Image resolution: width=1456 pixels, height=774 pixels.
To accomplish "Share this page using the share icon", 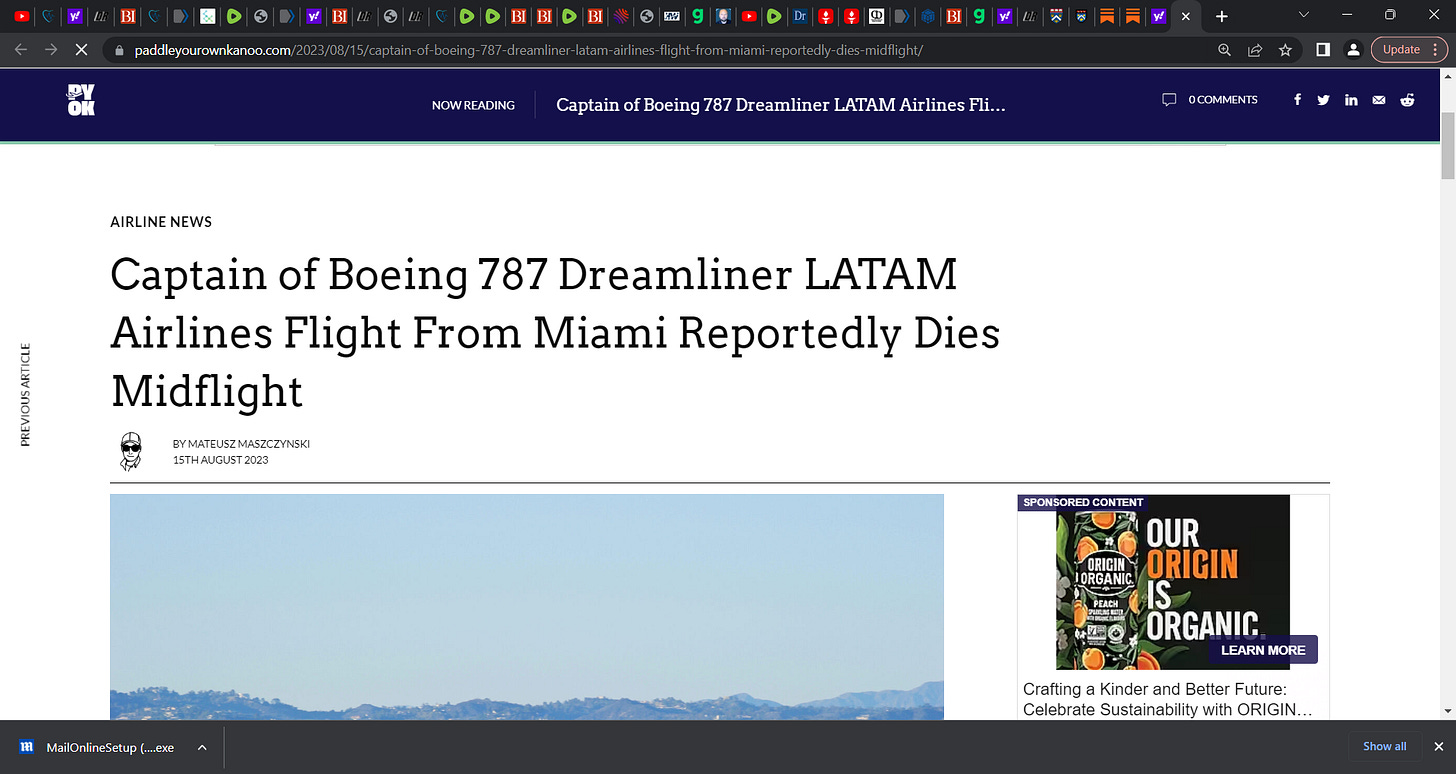I will point(1255,49).
